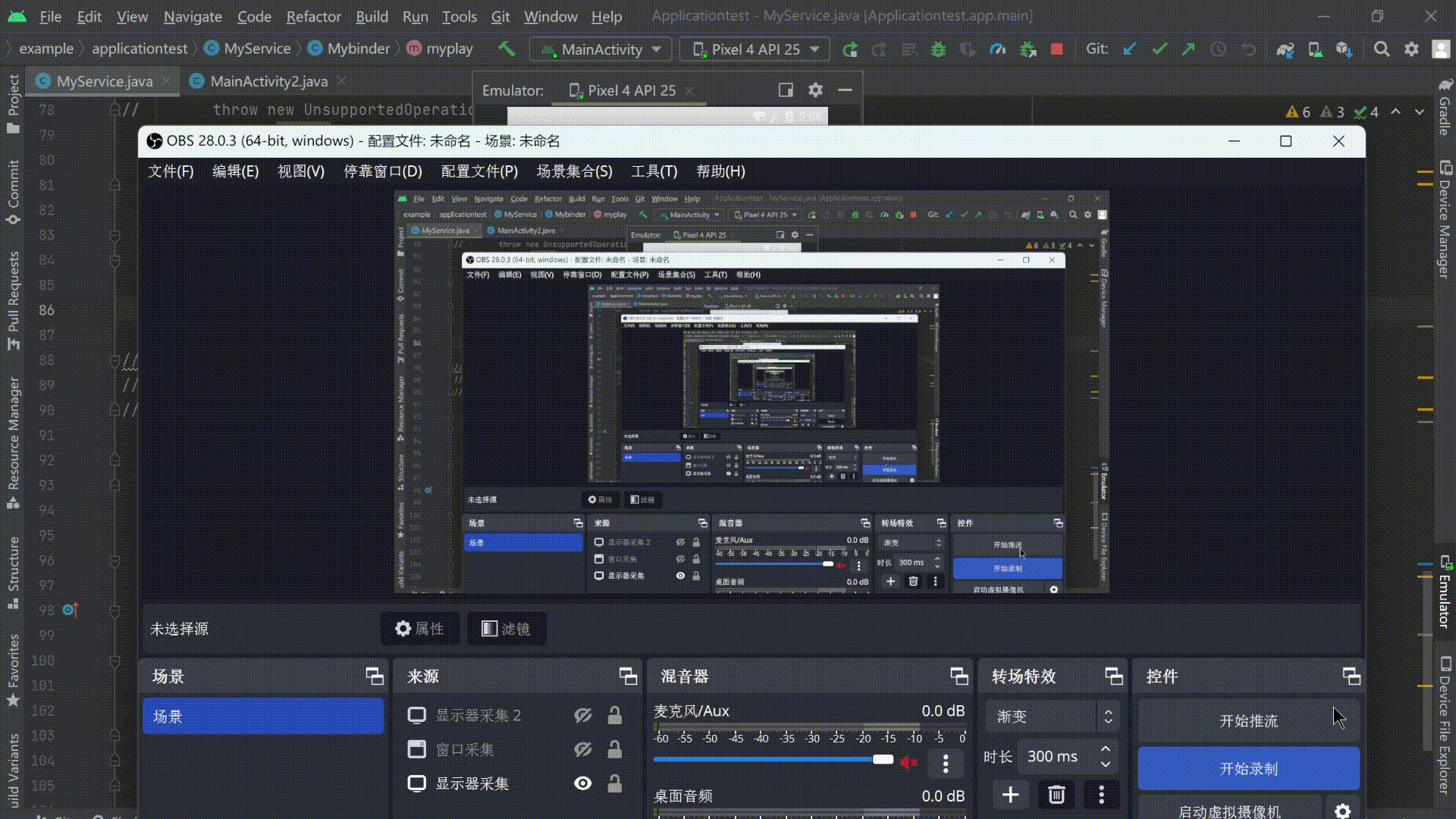Toggle lock on 窗口采集 source

pyautogui.click(x=615, y=749)
